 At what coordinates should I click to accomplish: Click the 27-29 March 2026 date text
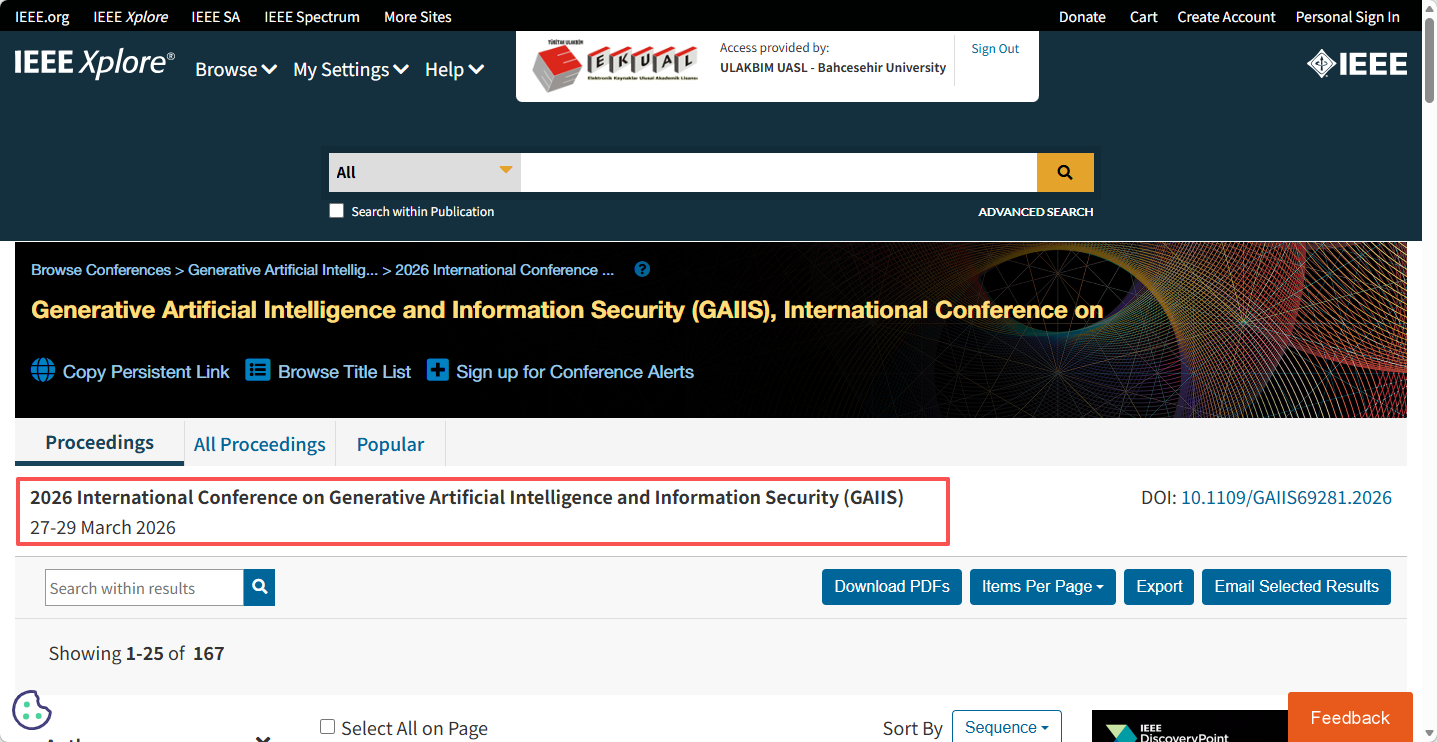(x=103, y=528)
